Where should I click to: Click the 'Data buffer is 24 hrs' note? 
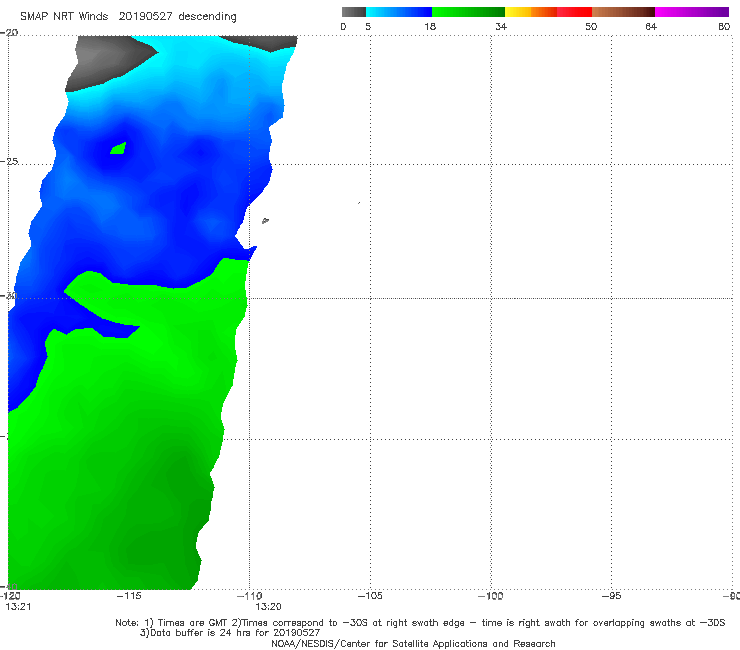click(230, 633)
